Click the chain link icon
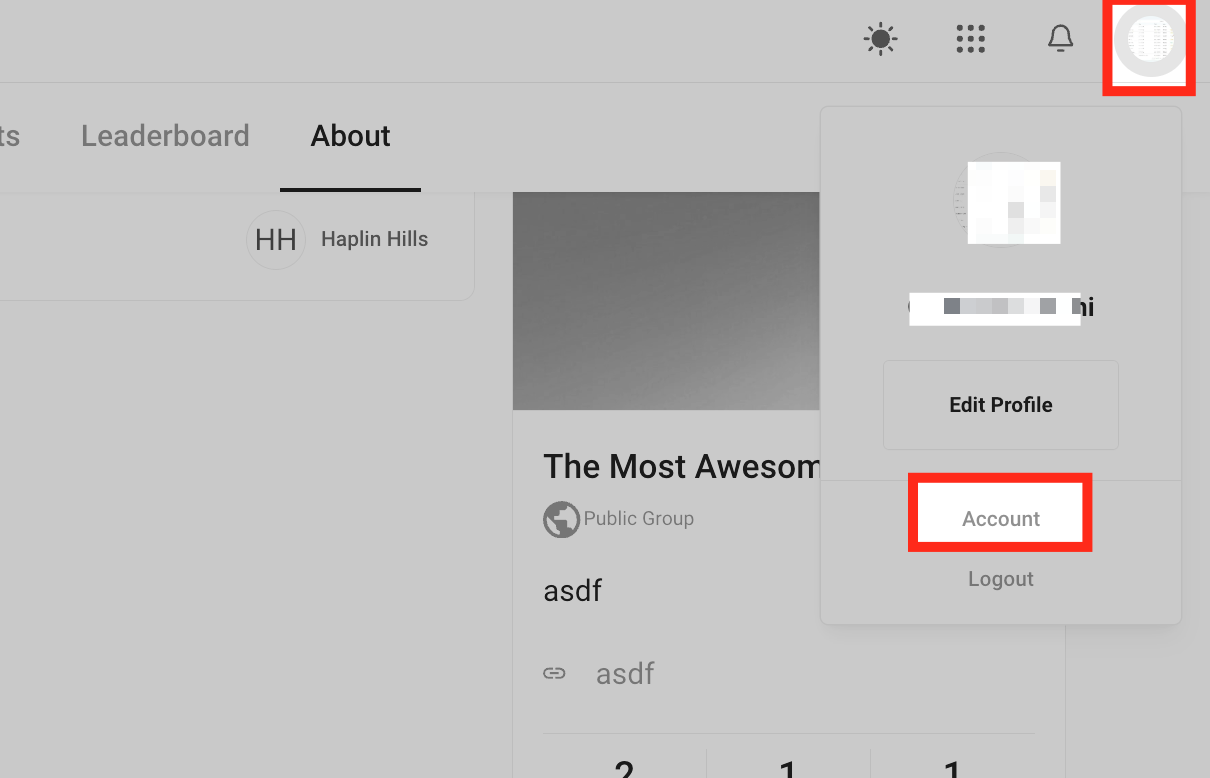 point(554,673)
